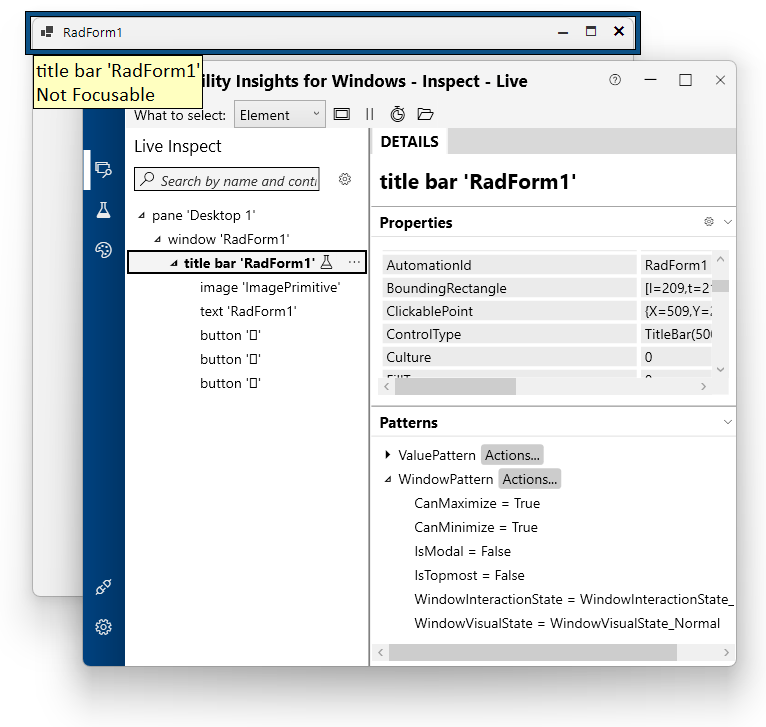766x727 pixels.
Task: Open the sidebar settings gear
Action: [x=103, y=627]
